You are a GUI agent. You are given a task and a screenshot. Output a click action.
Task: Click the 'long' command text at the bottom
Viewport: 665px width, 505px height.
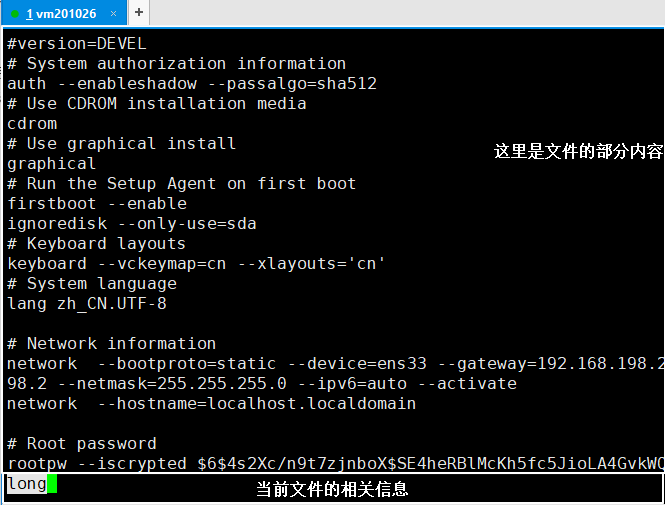click(x=26, y=484)
